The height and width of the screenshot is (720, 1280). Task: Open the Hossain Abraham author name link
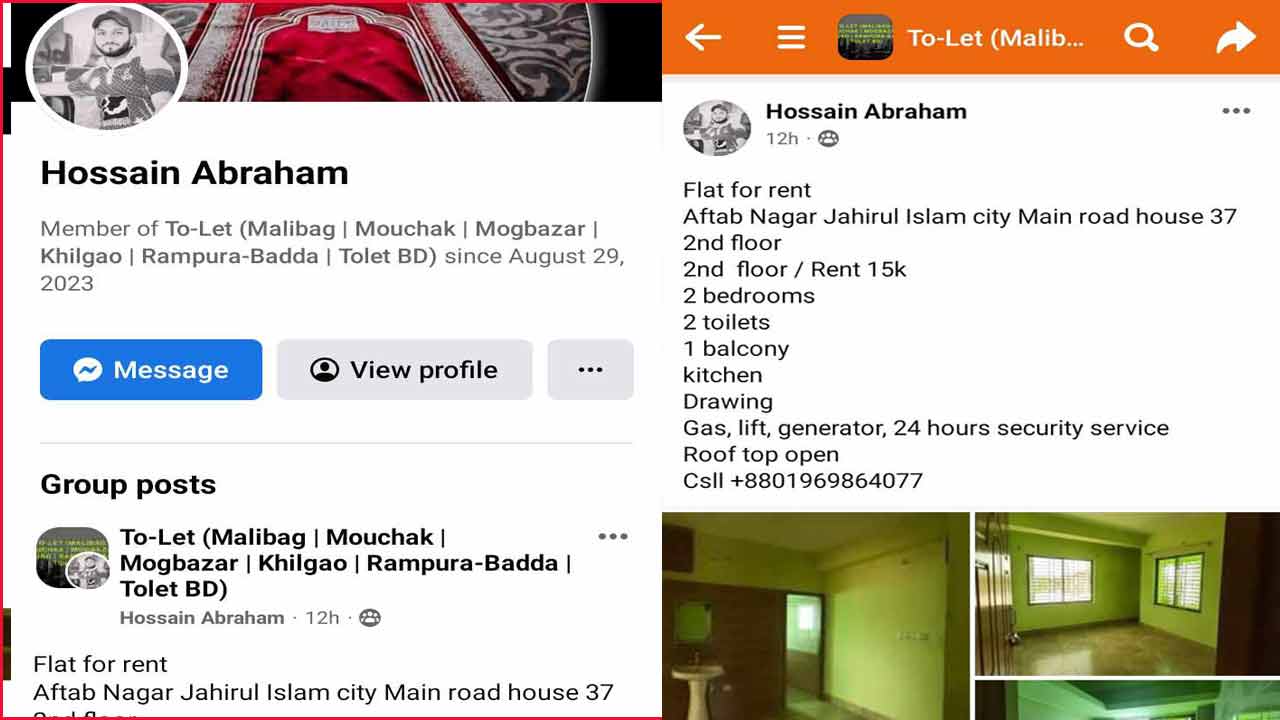pos(866,111)
